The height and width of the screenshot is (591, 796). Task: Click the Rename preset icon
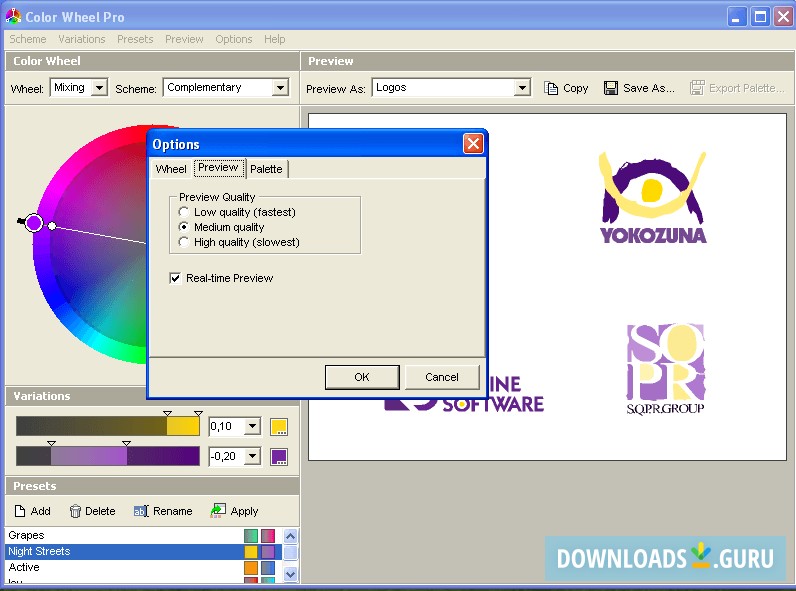pyautogui.click(x=141, y=511)
